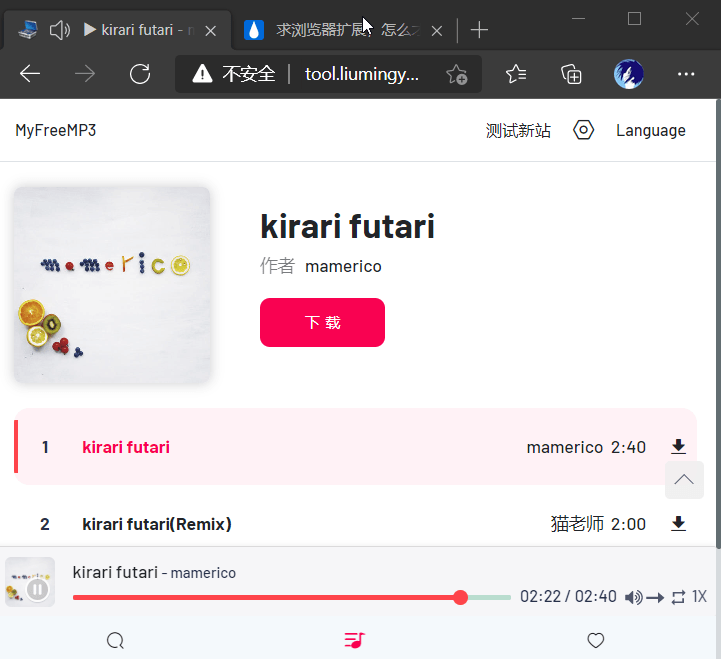Toggle sequential play arrow icon
Screen dimensions: 721x659
(x=655, y=597)
